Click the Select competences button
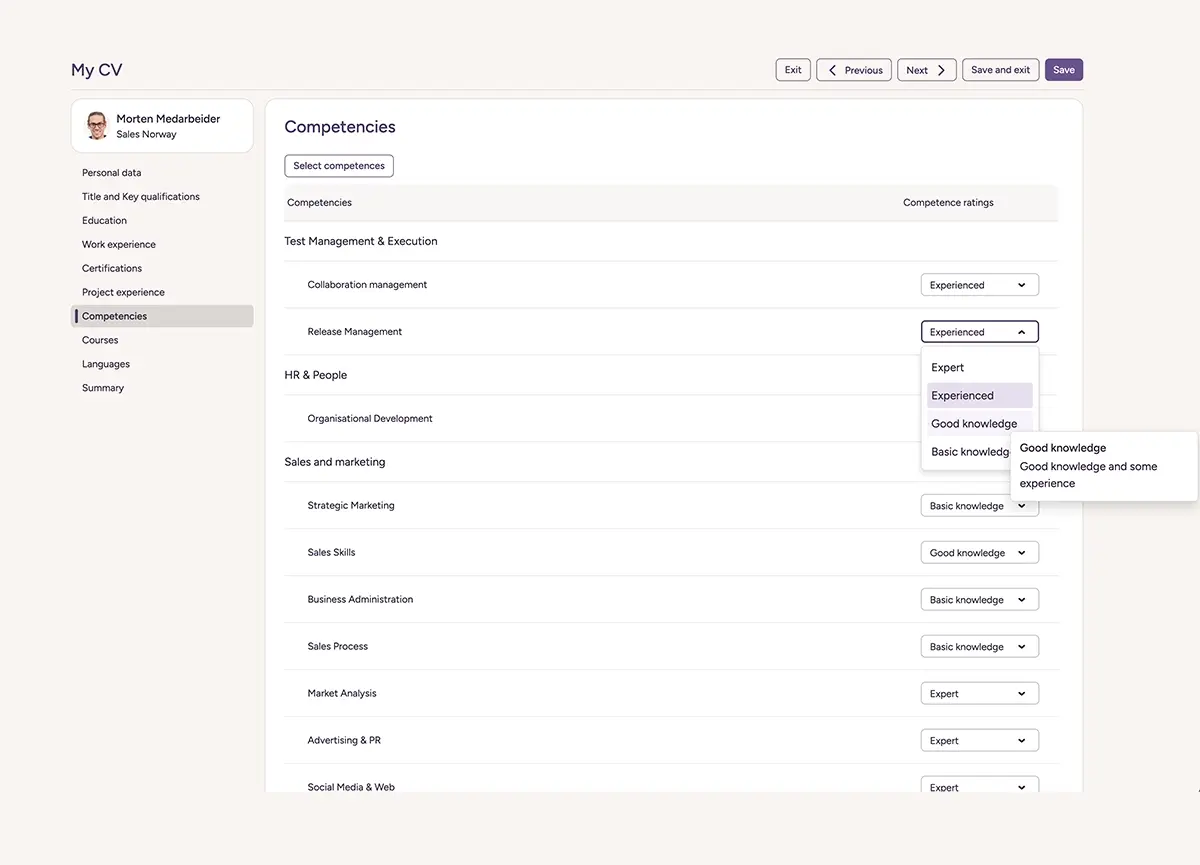Image resolution: width=1200 pixels, height=865 pixels. (339, 166)
